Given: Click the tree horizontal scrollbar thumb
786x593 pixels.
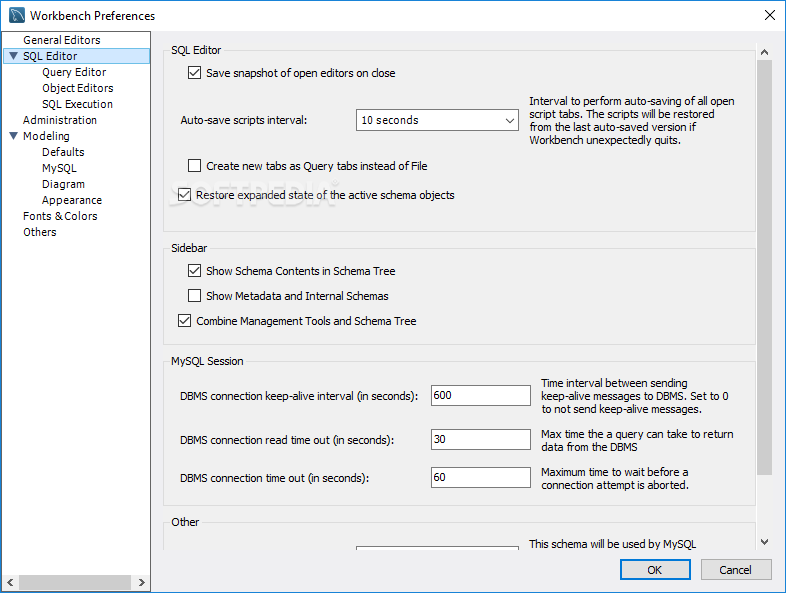Looking at the screenshot, I should coord(75,582).
